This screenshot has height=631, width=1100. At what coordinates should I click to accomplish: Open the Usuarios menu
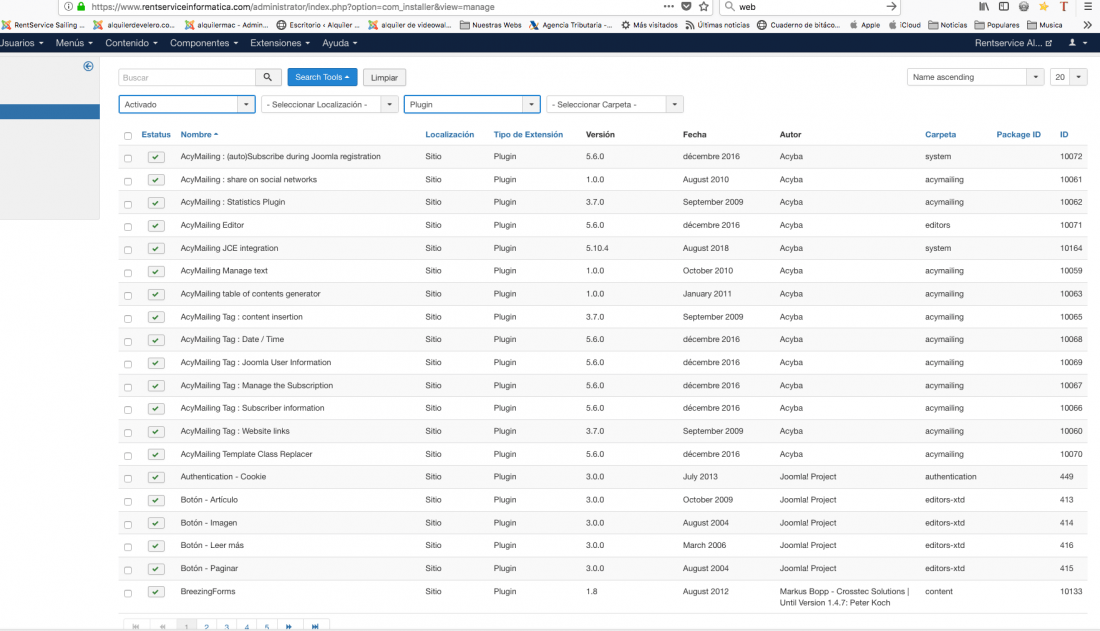coord(21,43)
